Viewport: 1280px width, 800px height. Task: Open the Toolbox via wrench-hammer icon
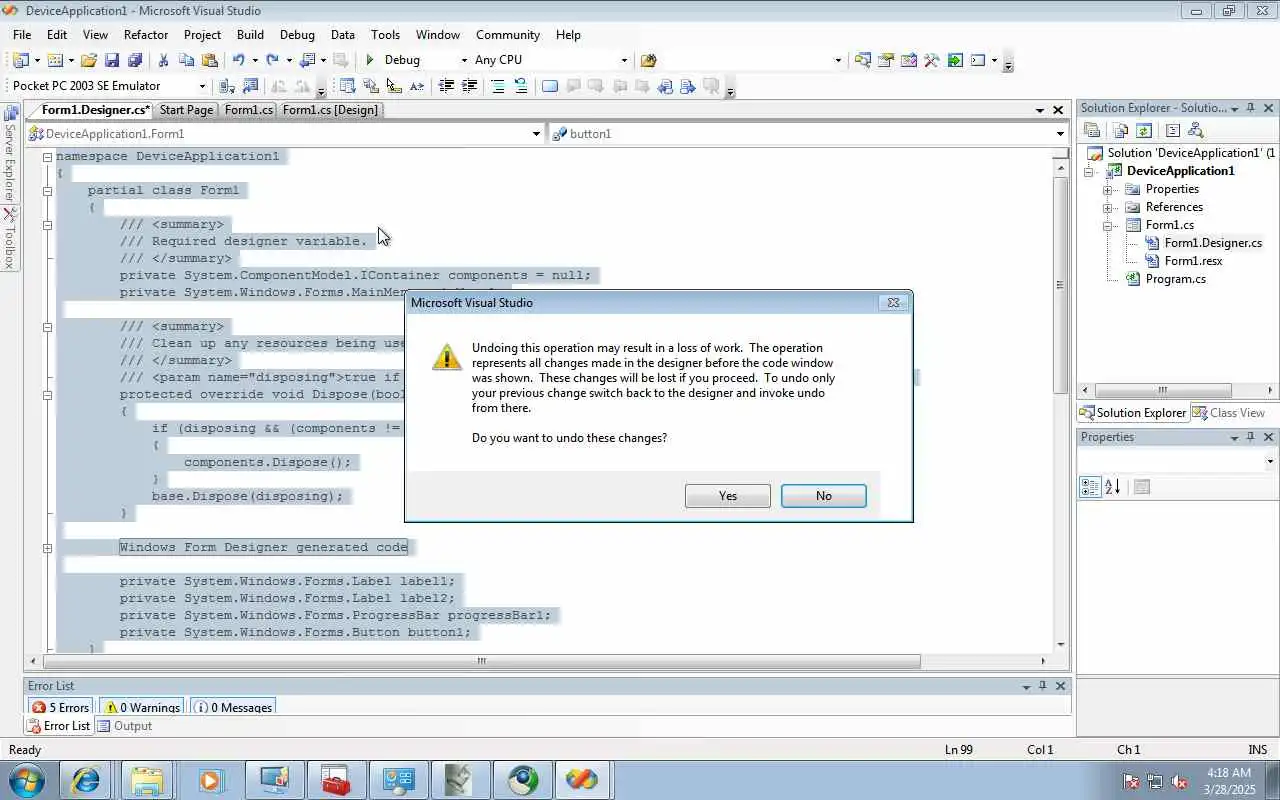(932, 60)
